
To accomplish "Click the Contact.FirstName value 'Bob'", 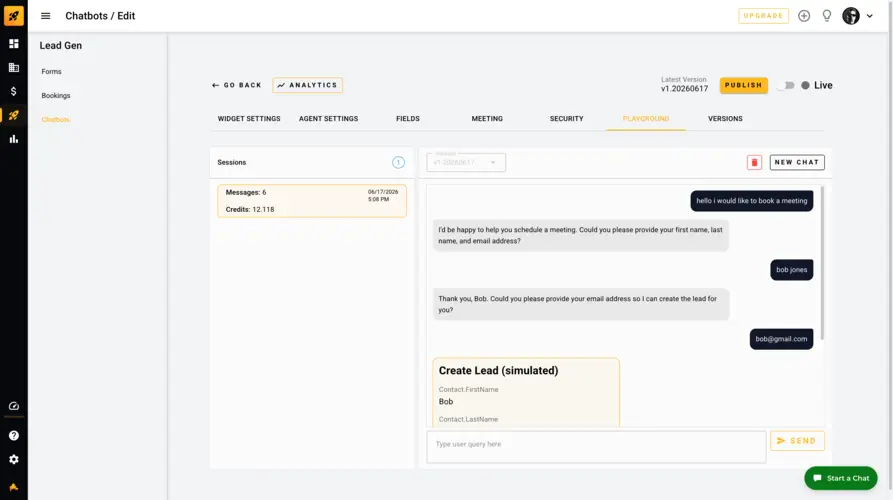I will (x=446, y=401).
